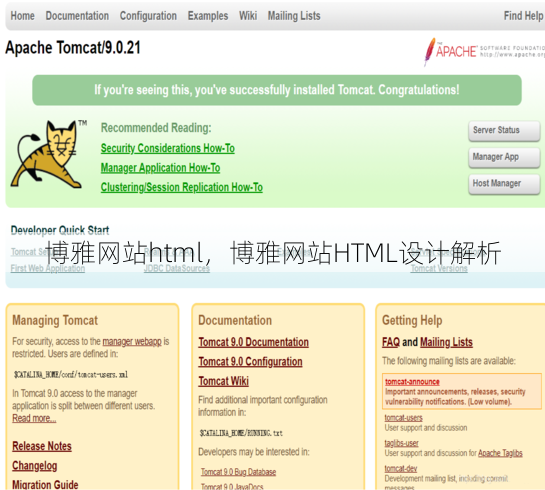Open the Tomcat Versions link
545x490 pixels.
pos(439,268)
